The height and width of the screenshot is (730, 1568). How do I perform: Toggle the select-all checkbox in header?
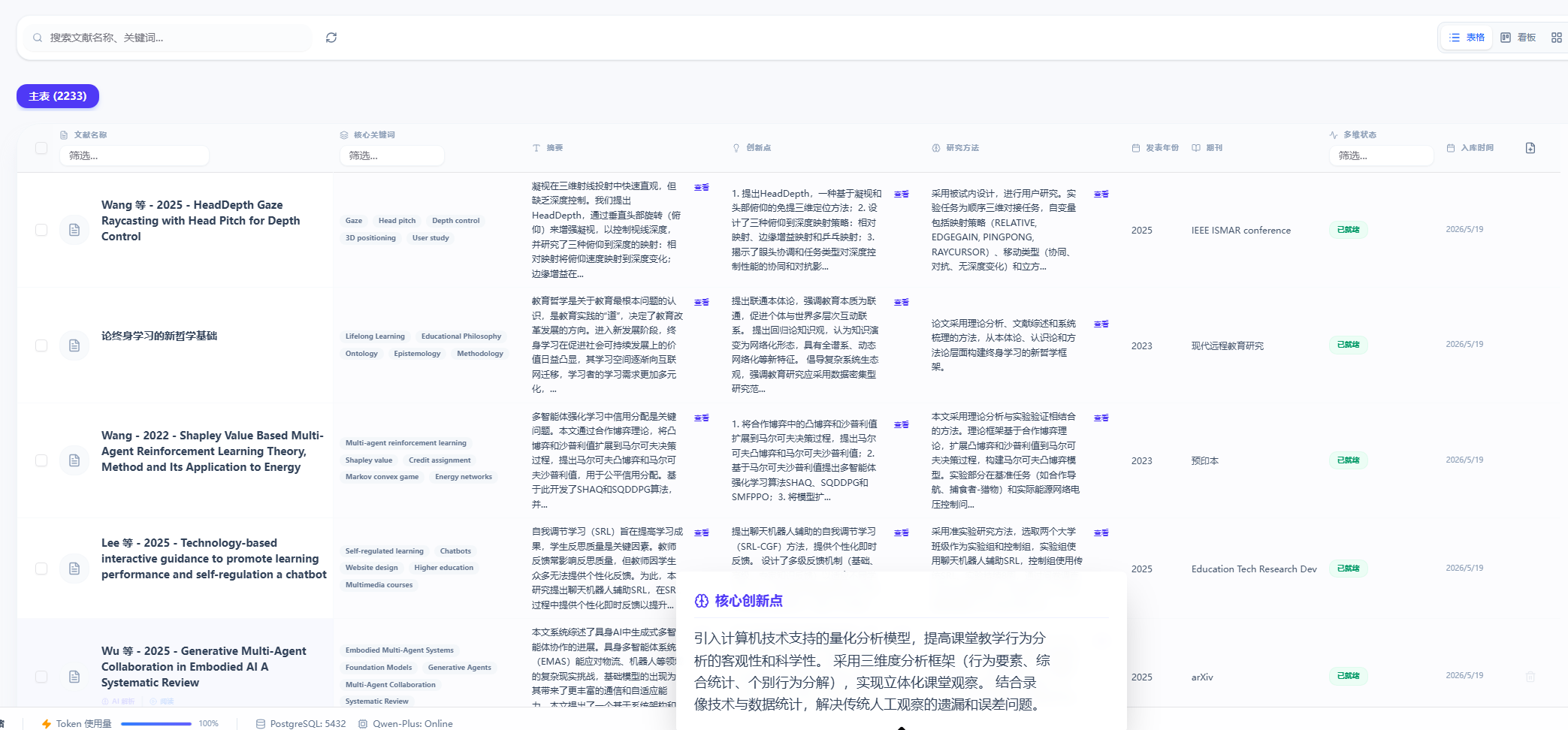click(x=41, y=148)
